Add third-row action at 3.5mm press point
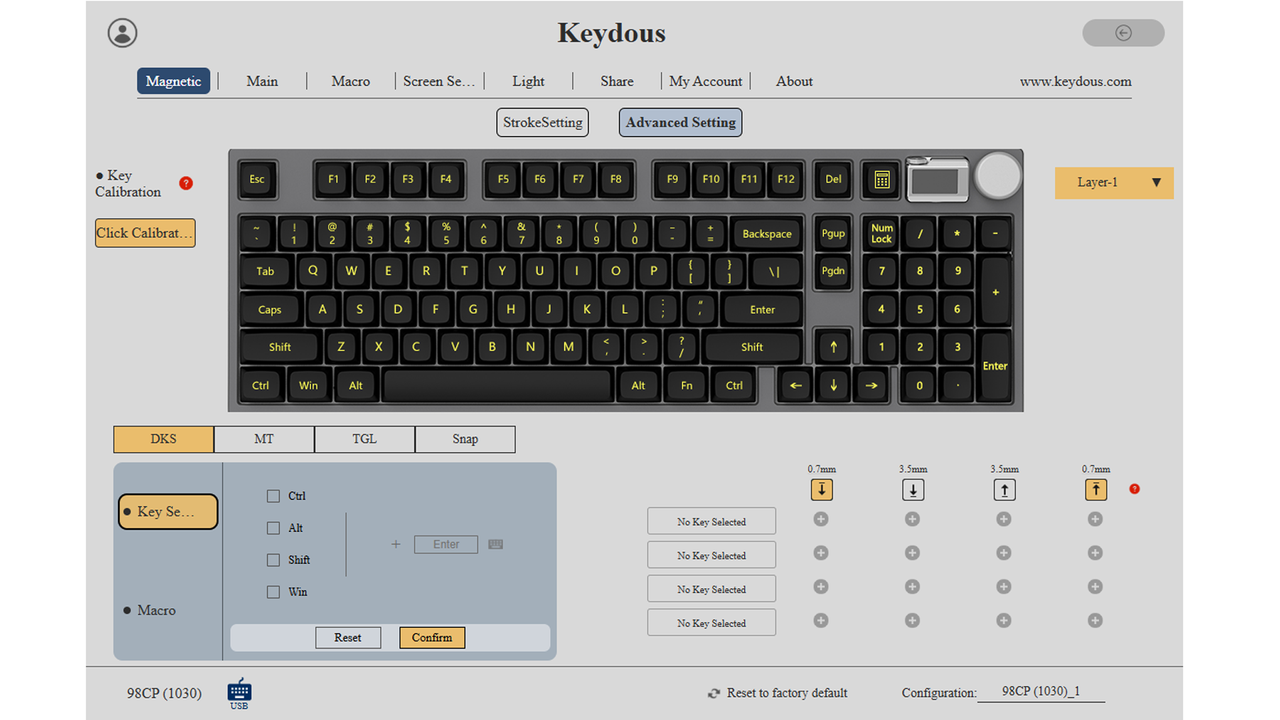 pyautogui.click(x=912, y=587)
